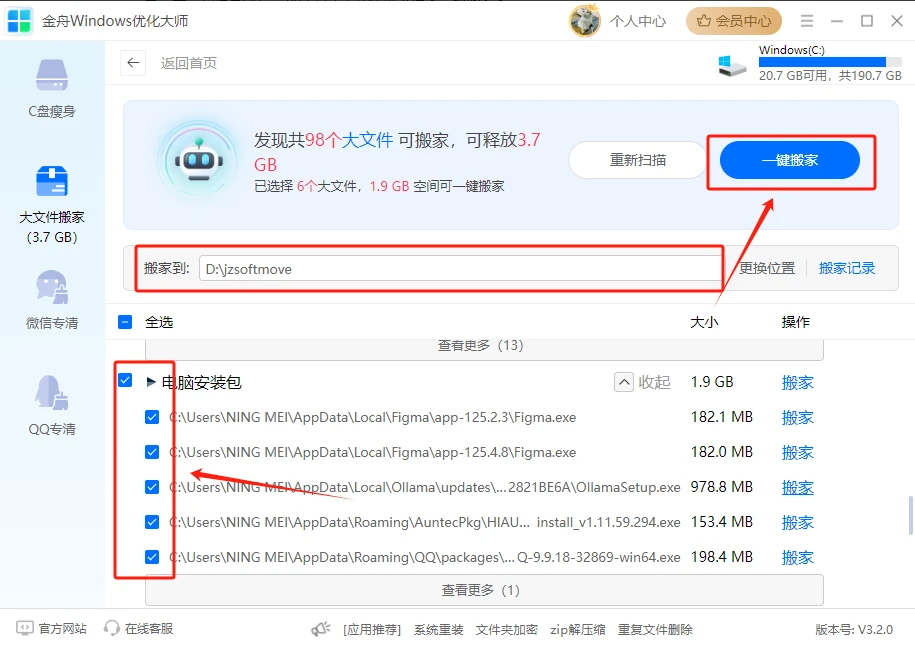Click the megaphone announcement icon
This screenshot has height=647, width=915.
pos(320,629)
